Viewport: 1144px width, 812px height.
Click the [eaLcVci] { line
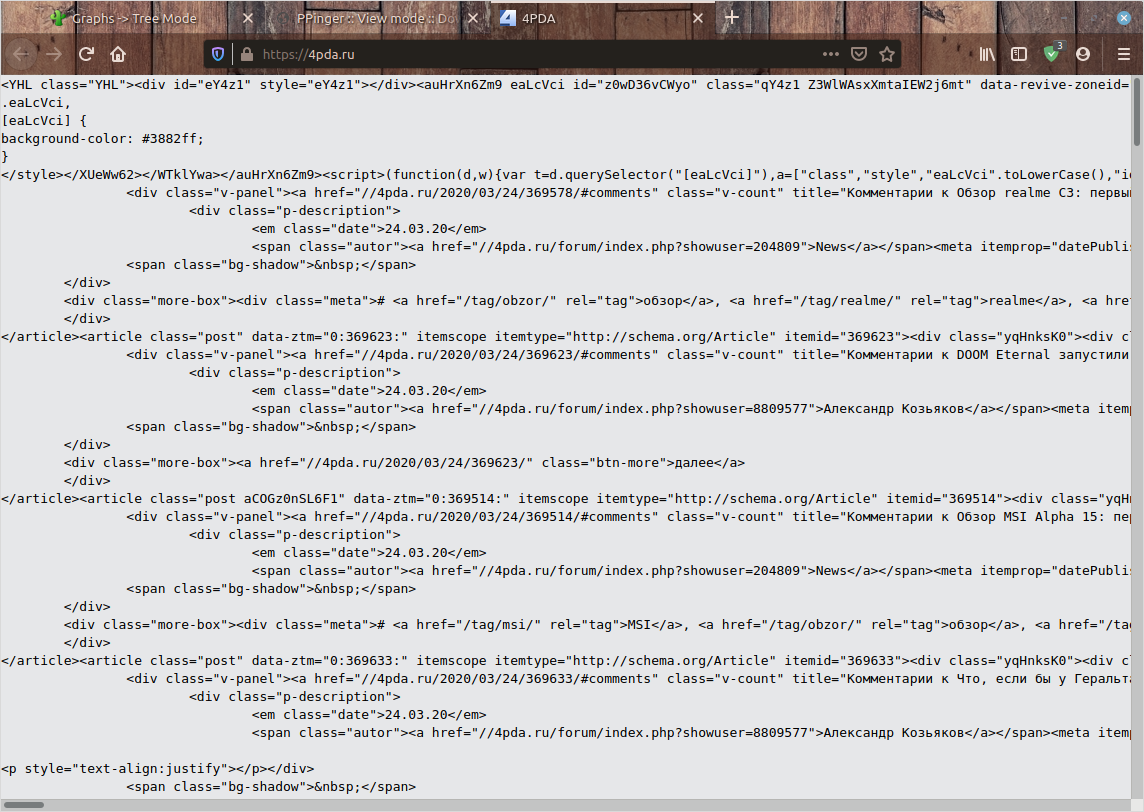point(44,120)
